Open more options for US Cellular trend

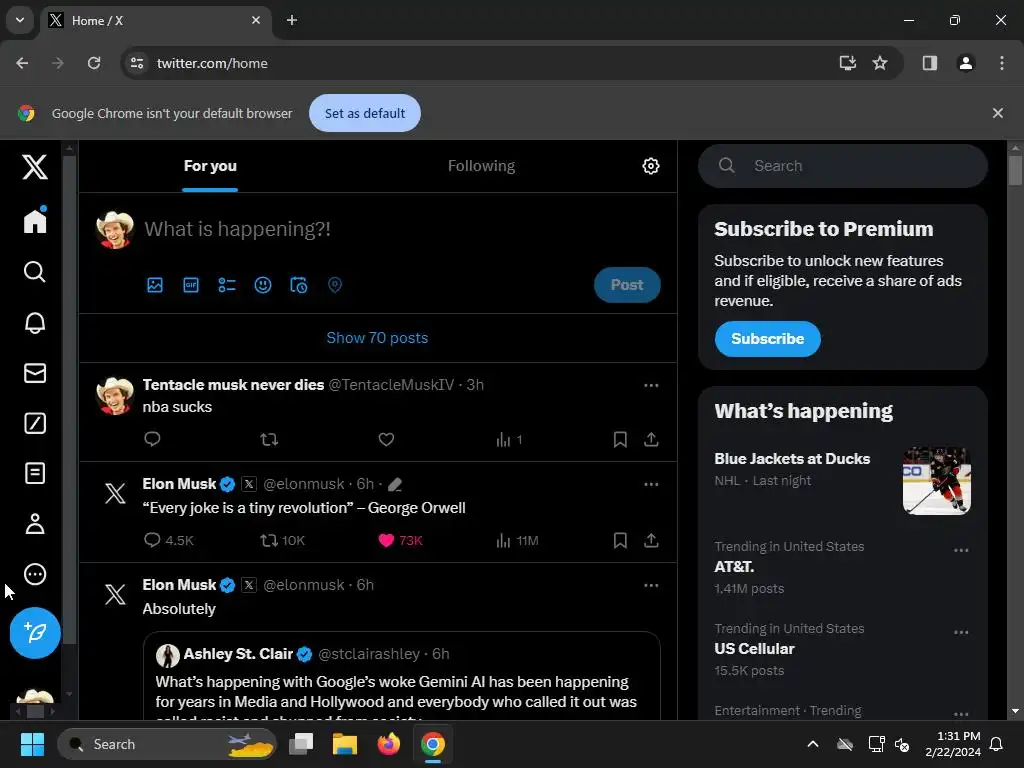click(x=961, y=632)
